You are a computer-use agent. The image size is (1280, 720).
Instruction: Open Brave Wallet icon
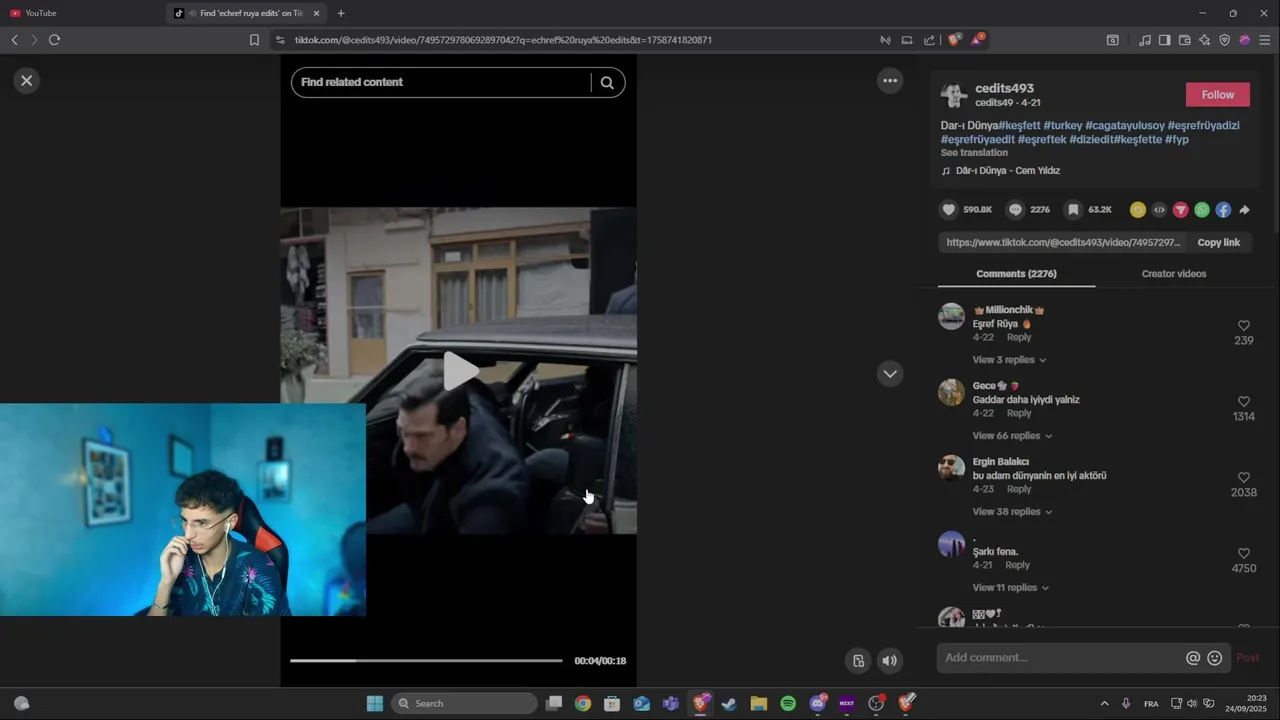click(1185, 40)
